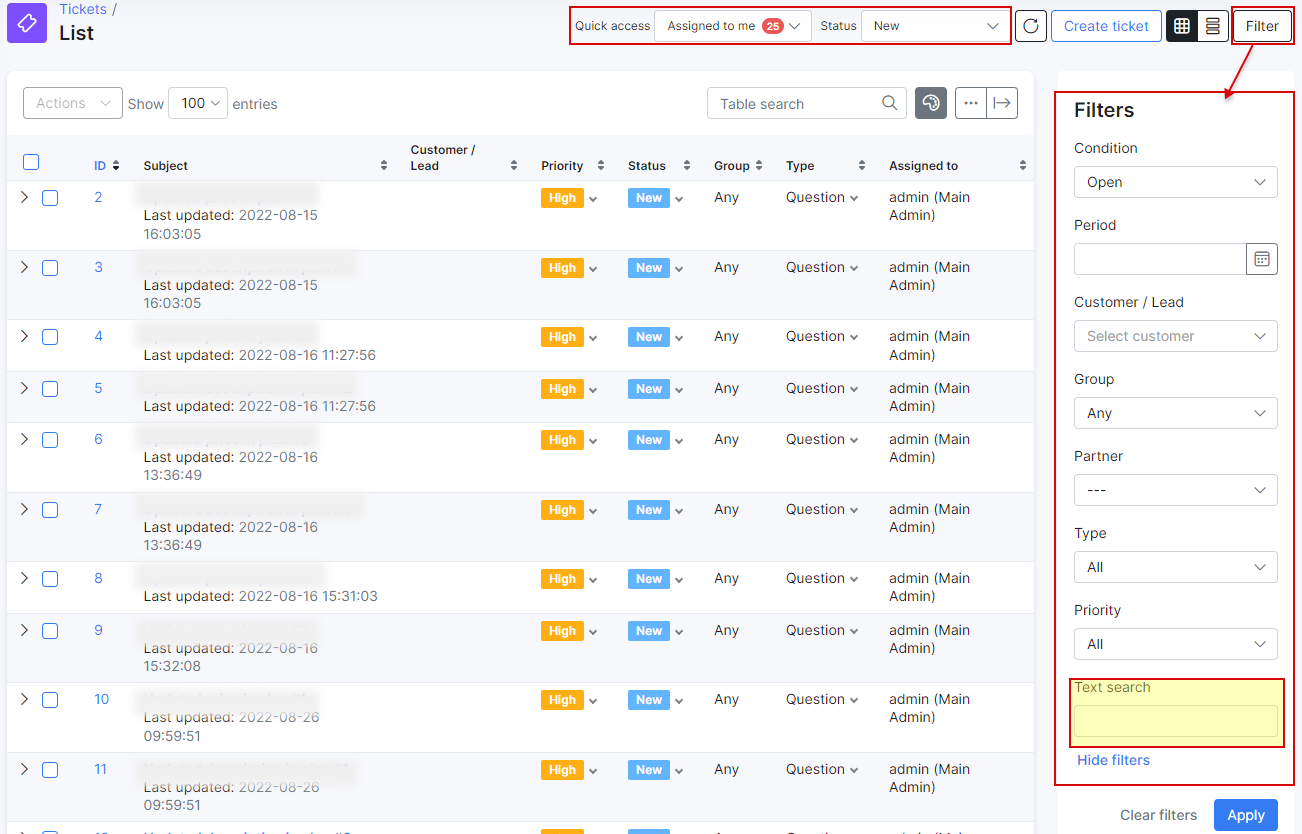Switch to stacked list view icon
1302x834 pixels.
point(1212,26)
